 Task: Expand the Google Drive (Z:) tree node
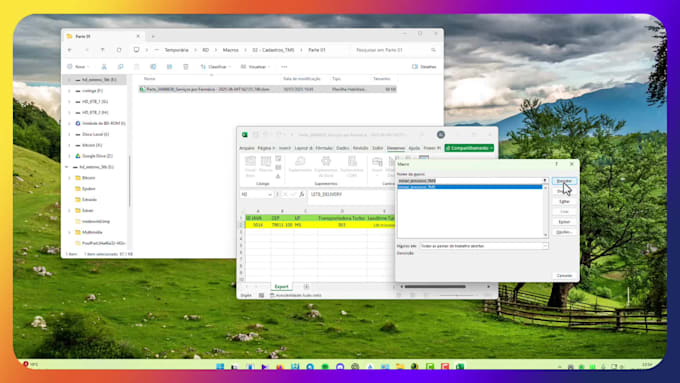coord(69,156)
